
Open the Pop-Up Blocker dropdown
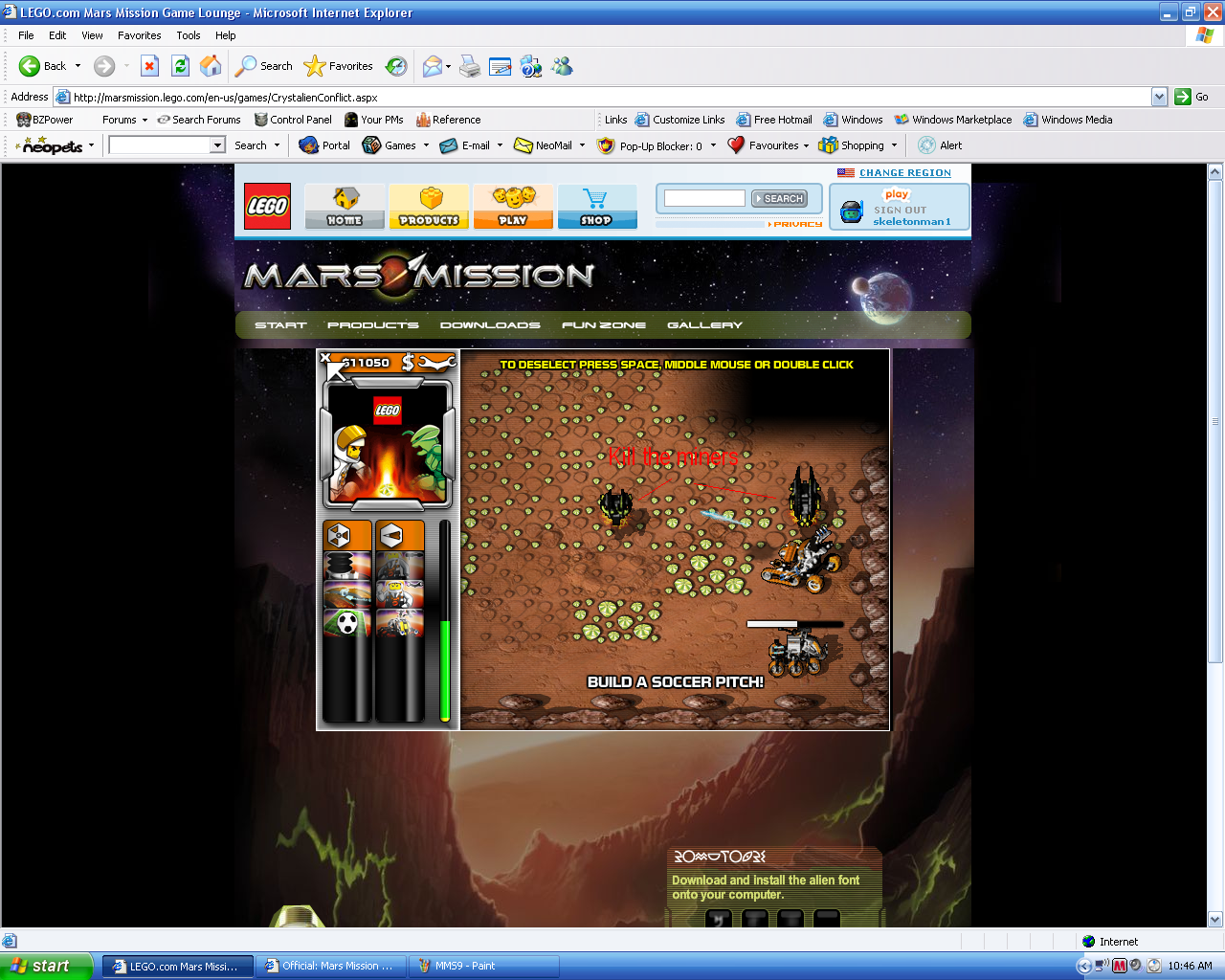click(713, 145)
